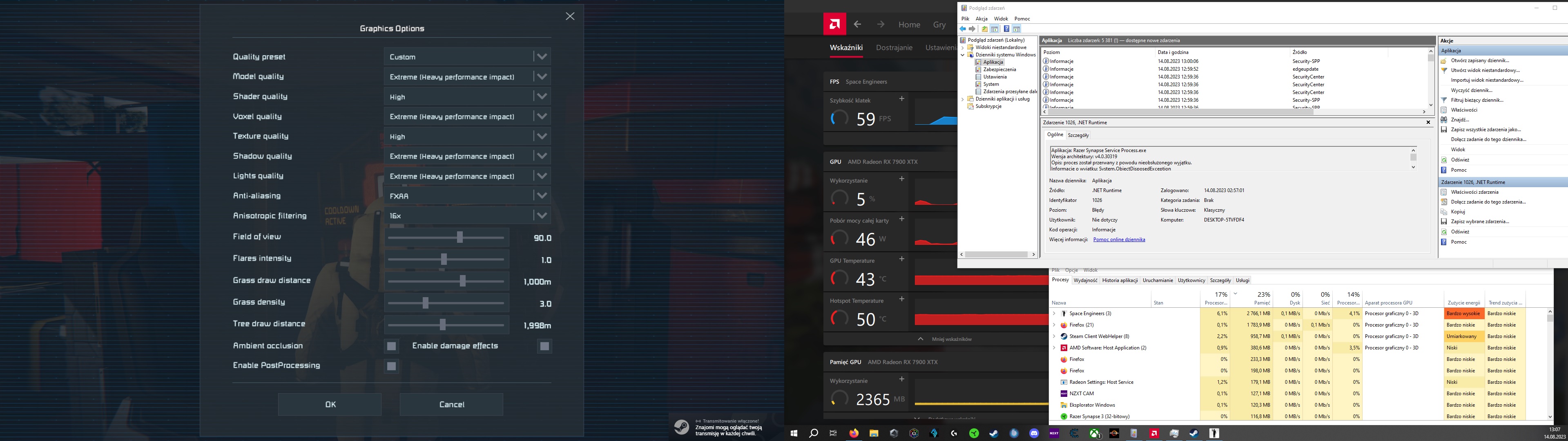Image resolution: width=1568 pixels, height=441 pixels.
Task: Open the Akcja menu in Event Viewer
Action: pyautogui.click(x=981, y=19)
